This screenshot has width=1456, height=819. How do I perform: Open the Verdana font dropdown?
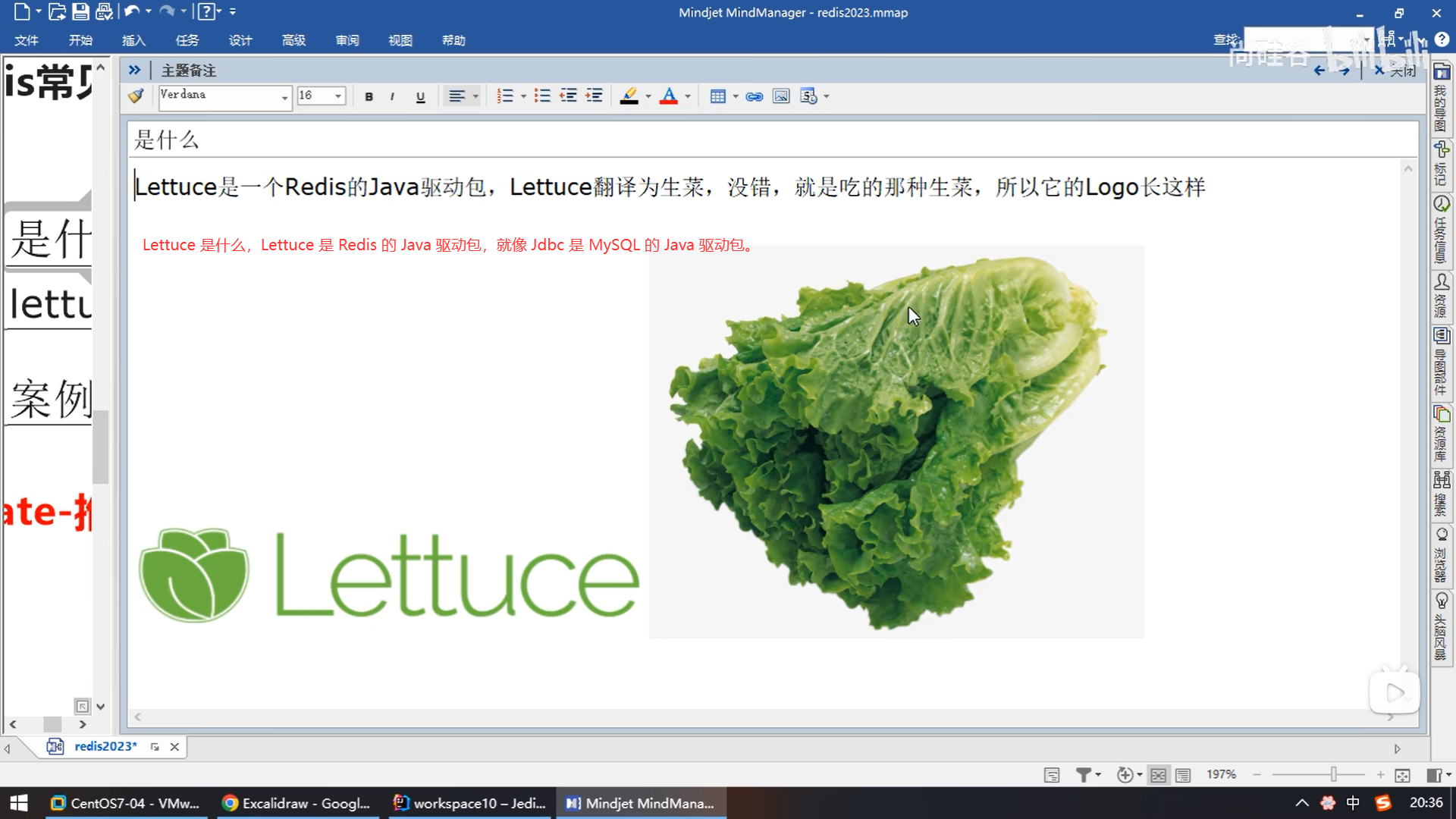coord(284,96)
